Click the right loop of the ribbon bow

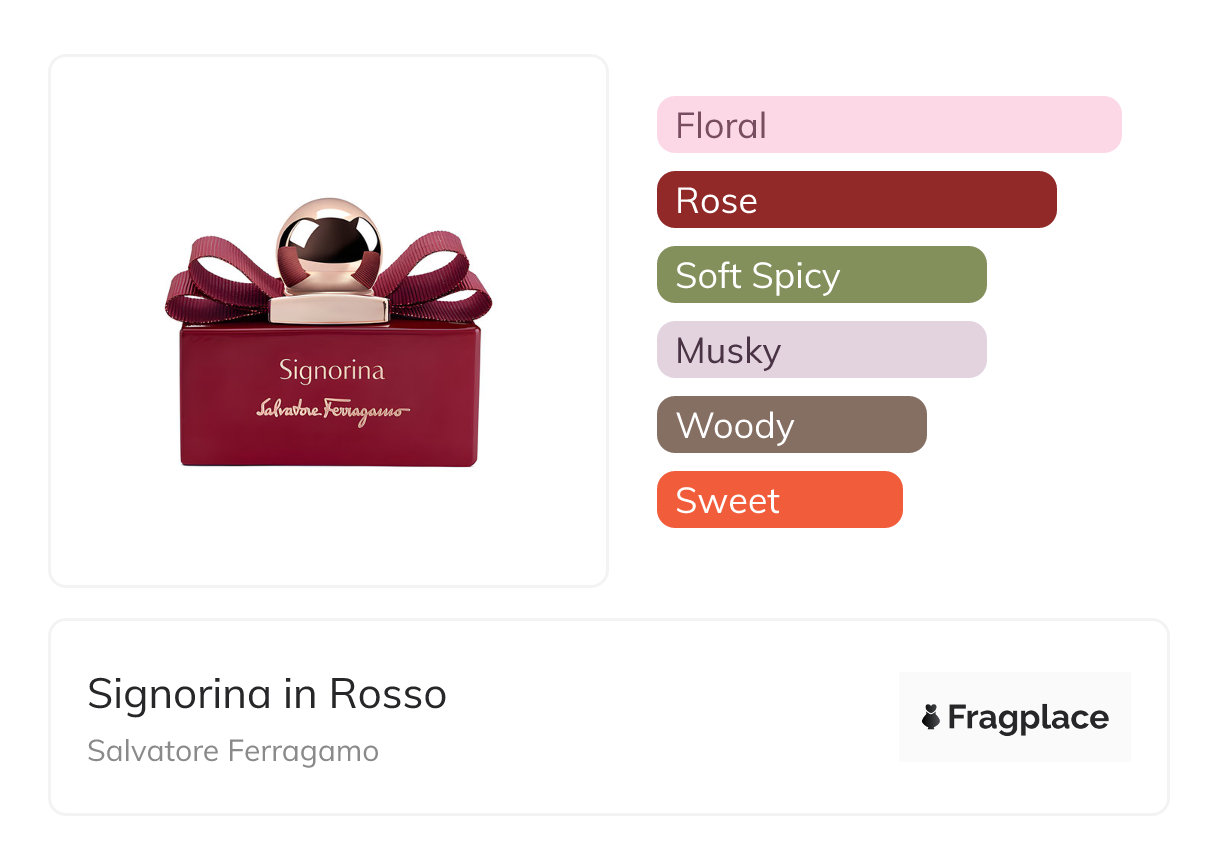(438, 275)
